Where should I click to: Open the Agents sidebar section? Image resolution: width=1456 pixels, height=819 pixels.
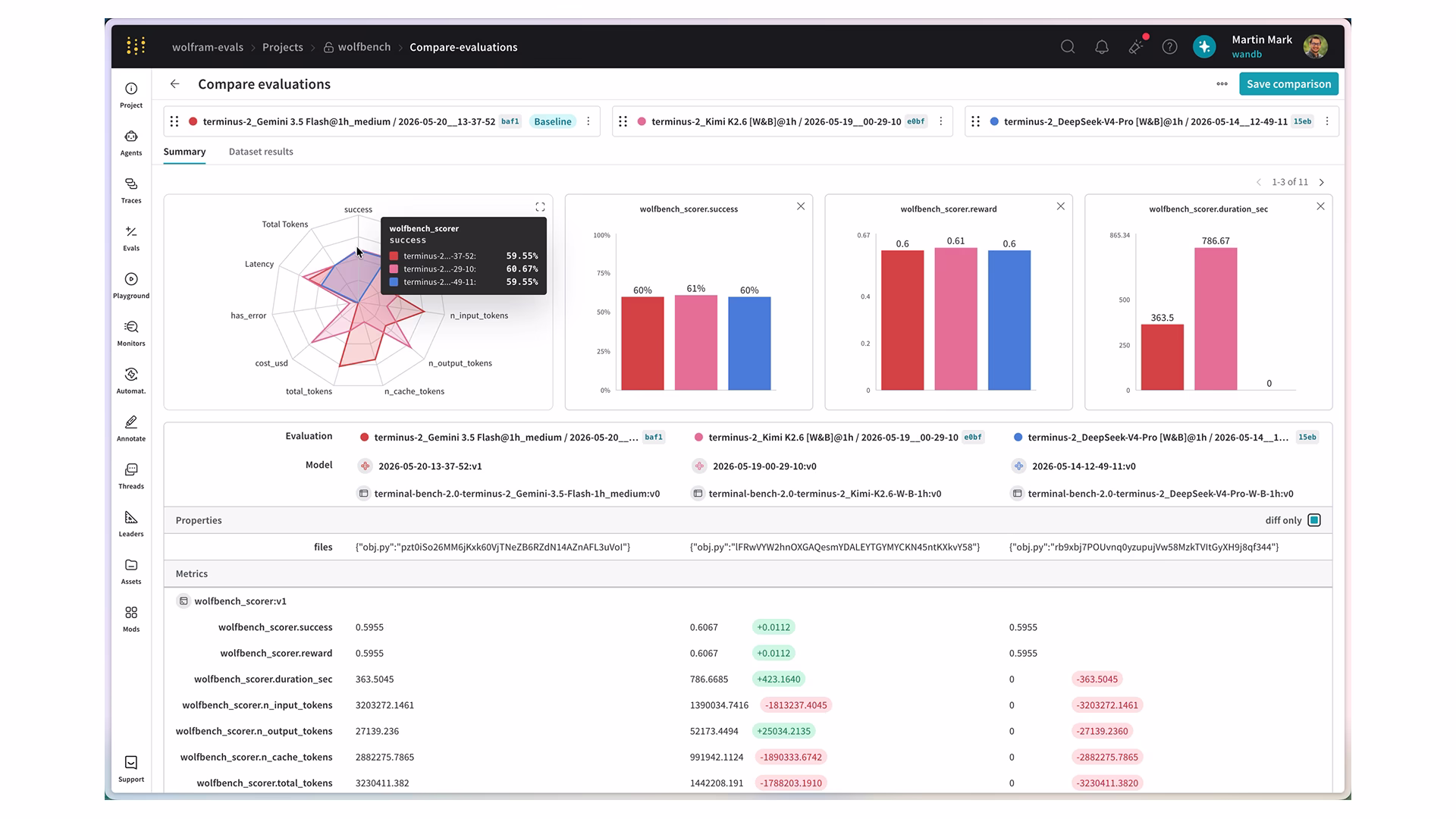pos(131,143)
